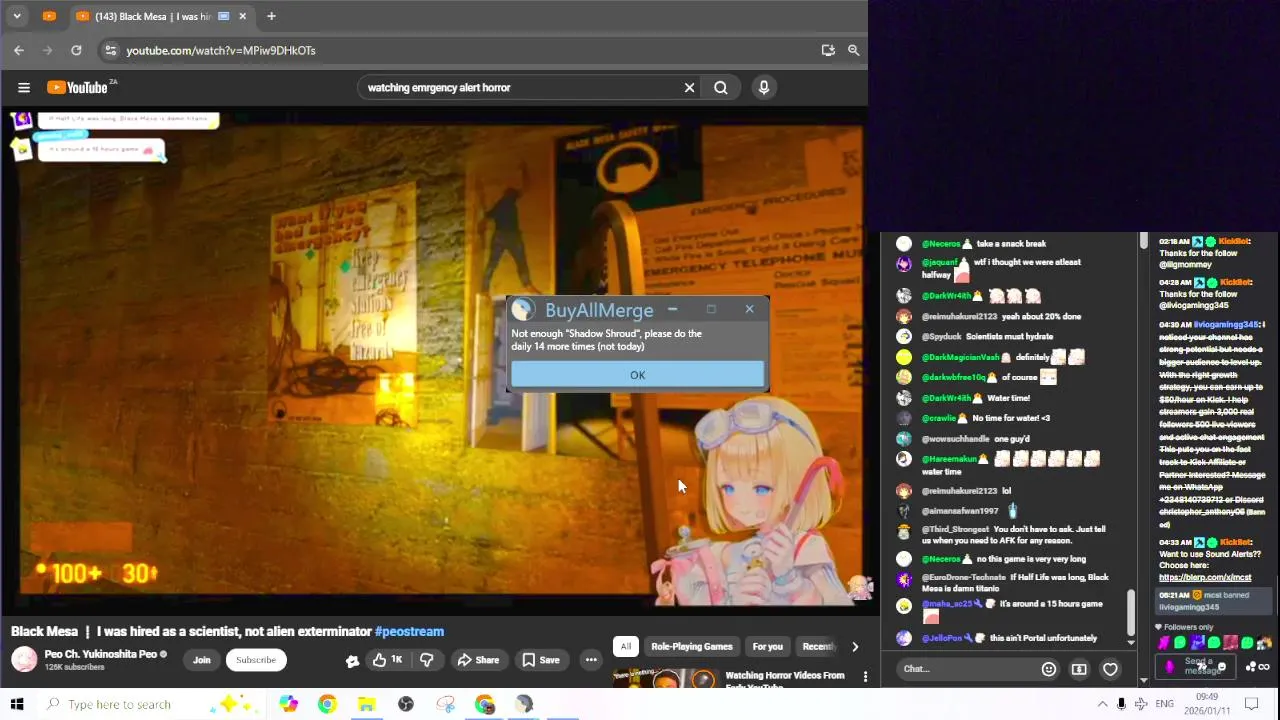
Task: Select Role-Playing Games filter chip
Action: click(692, 646)
